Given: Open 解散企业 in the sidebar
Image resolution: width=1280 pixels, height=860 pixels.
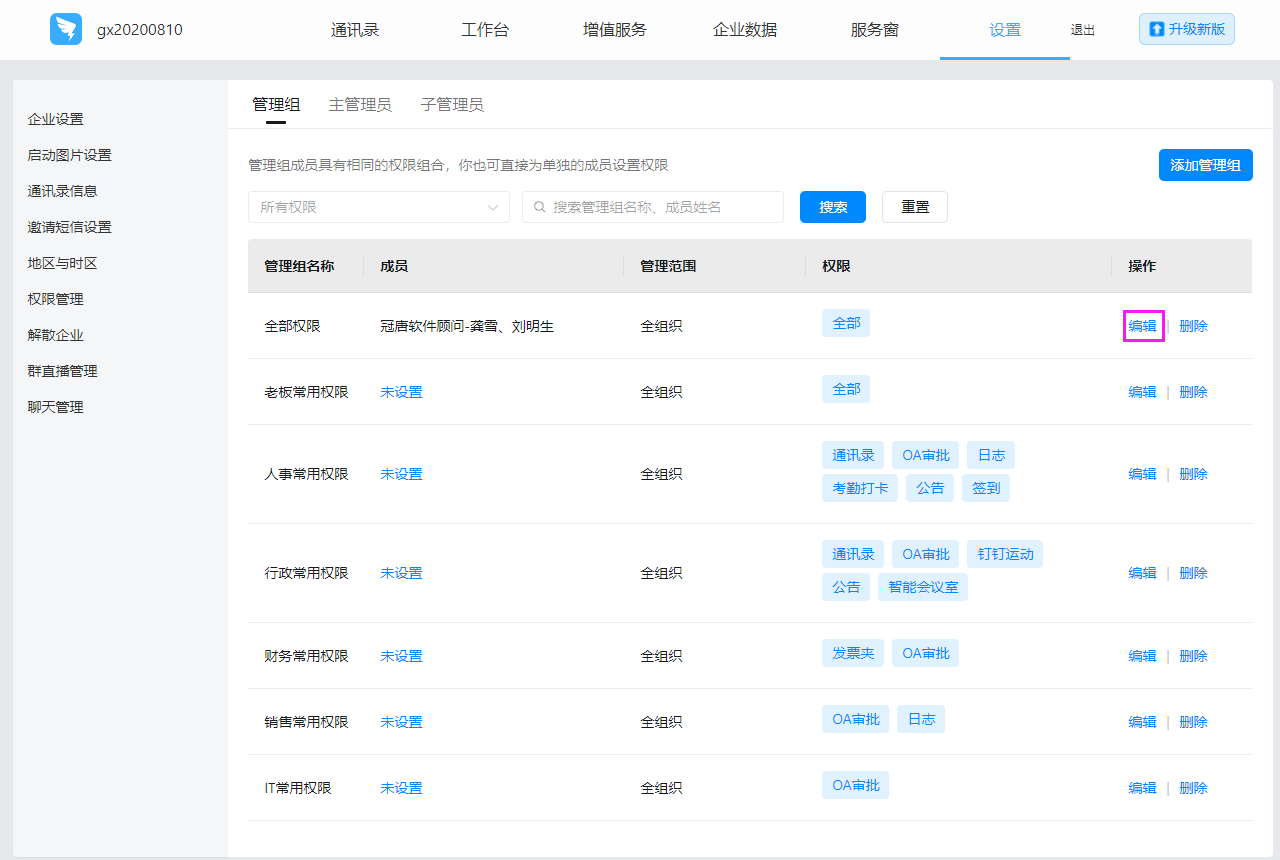Looking at the screenshot, I should [56, 335].
